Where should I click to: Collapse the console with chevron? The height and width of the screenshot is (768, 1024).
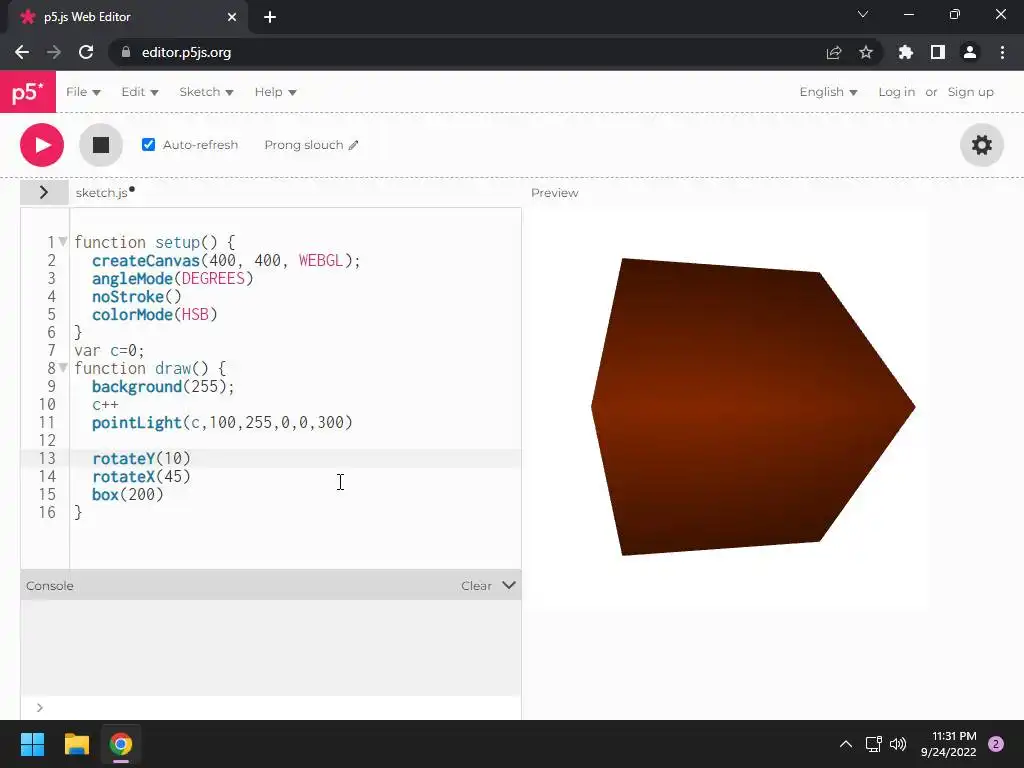[509, 585]
